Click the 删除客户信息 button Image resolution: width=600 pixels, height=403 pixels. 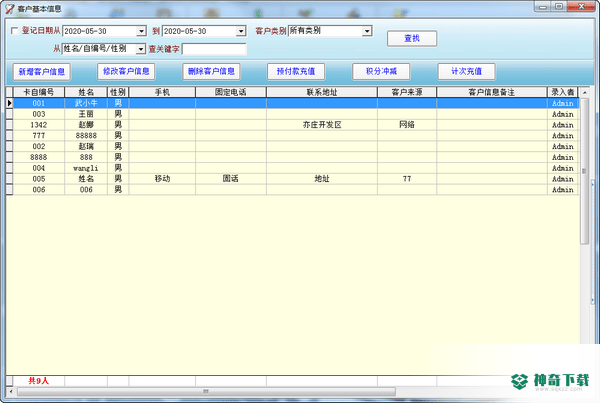click(211, 71)
